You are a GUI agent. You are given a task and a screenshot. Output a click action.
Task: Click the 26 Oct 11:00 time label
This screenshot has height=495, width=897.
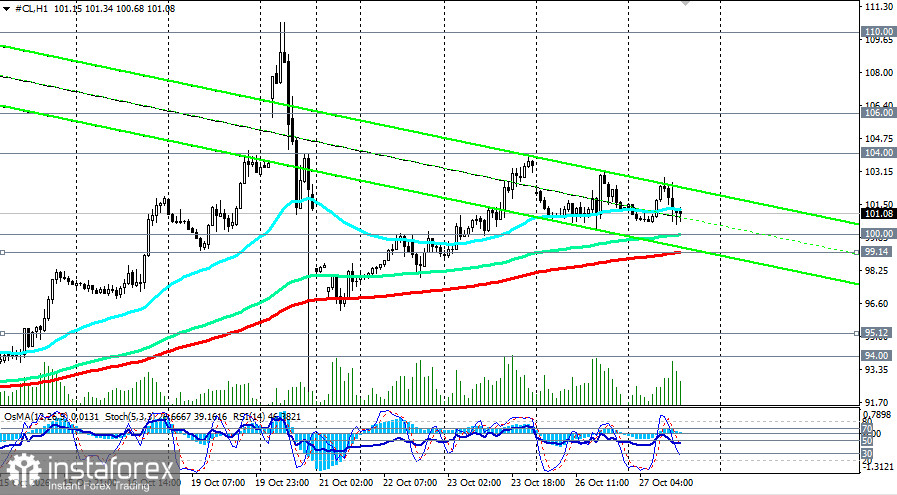[602, 482]
